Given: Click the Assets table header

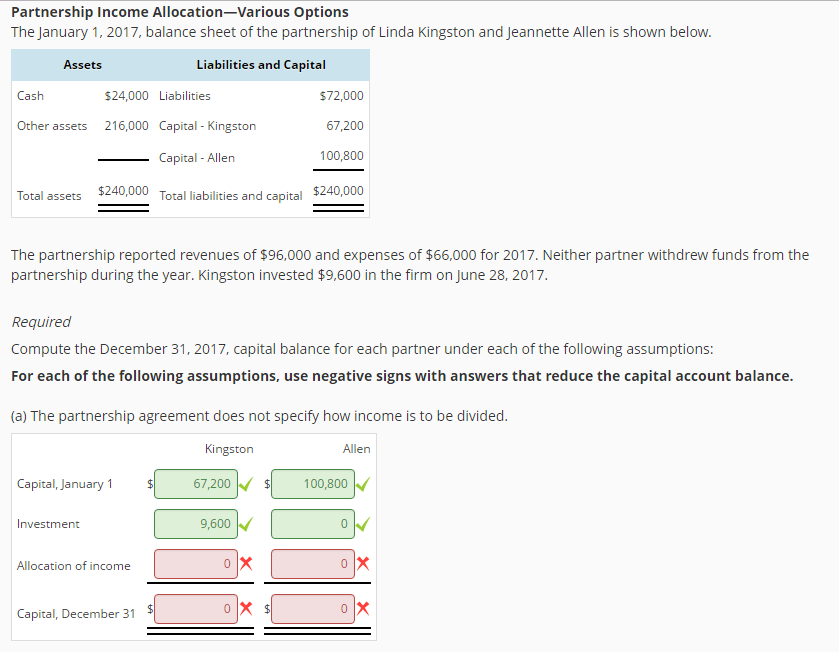Looking at the screenshot, I should [x=82, y=64].
